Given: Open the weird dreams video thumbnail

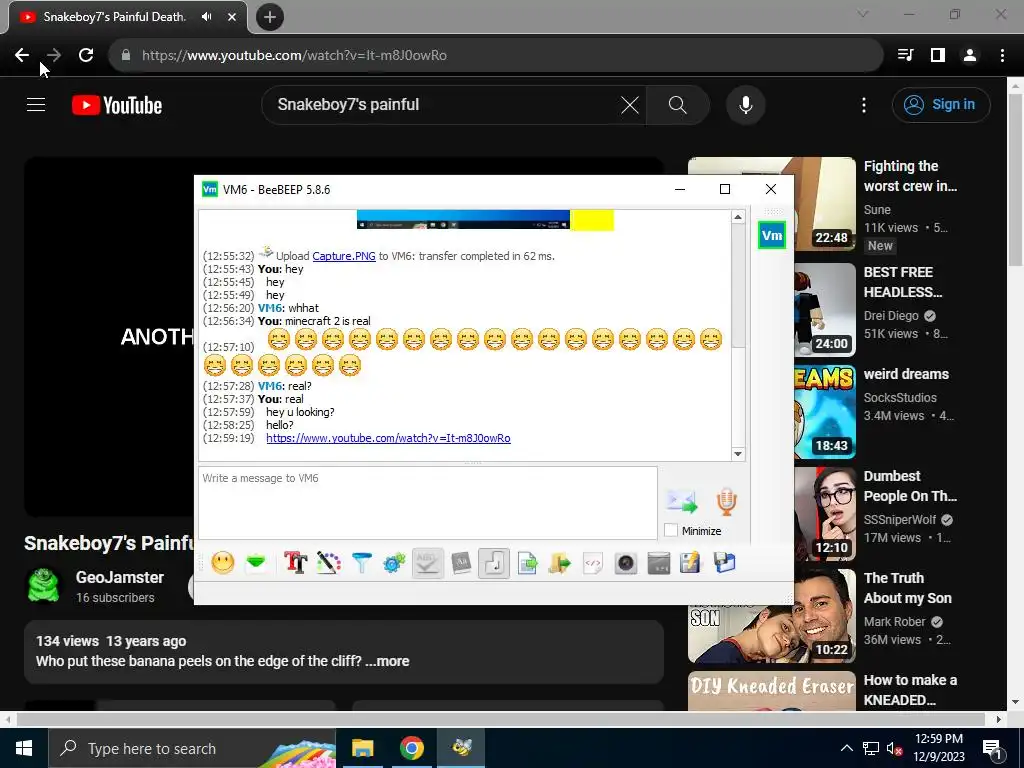Looking at the screenshot, I should pos(825,411).
